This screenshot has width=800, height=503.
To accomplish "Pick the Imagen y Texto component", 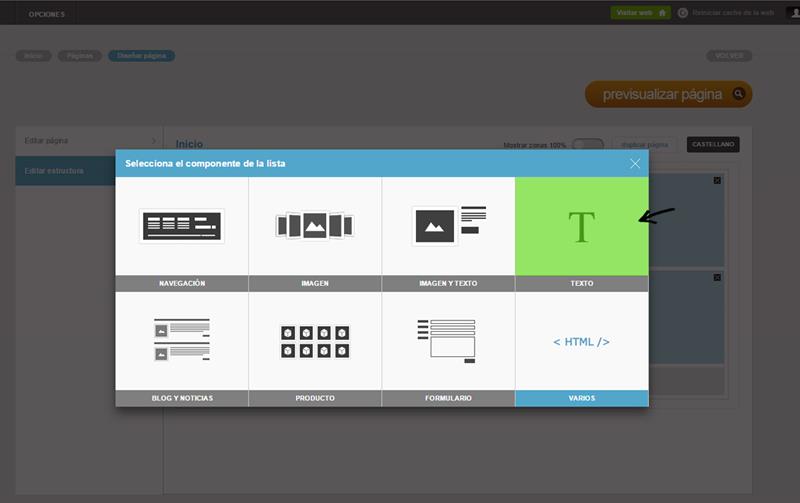I will (448, 226).
